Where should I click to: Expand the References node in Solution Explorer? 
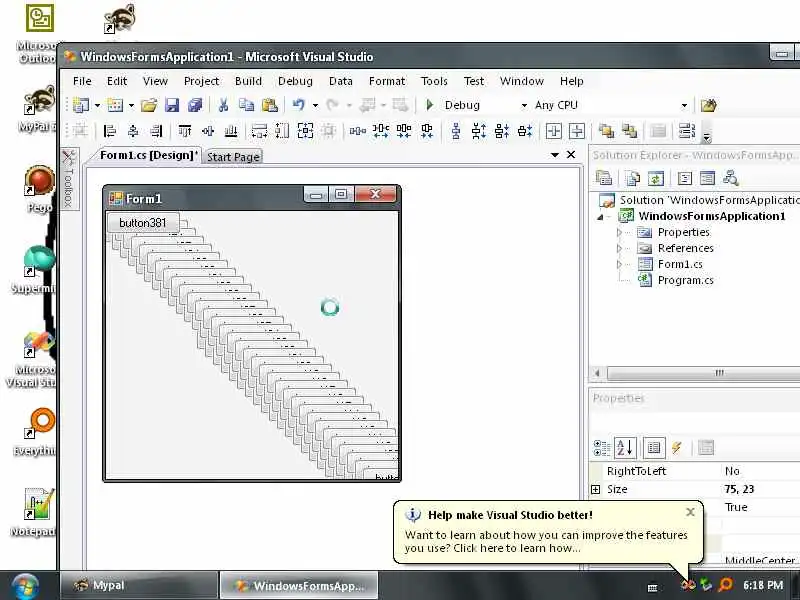point(619,248)
